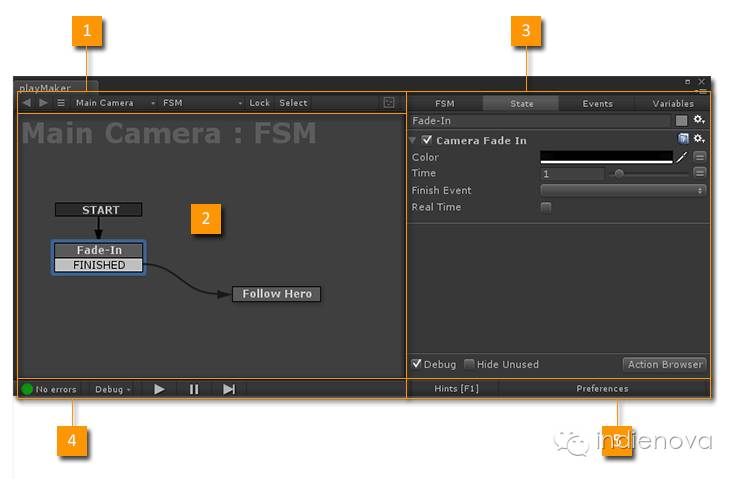Click the Hints [F1] button

tap(456, 389)
